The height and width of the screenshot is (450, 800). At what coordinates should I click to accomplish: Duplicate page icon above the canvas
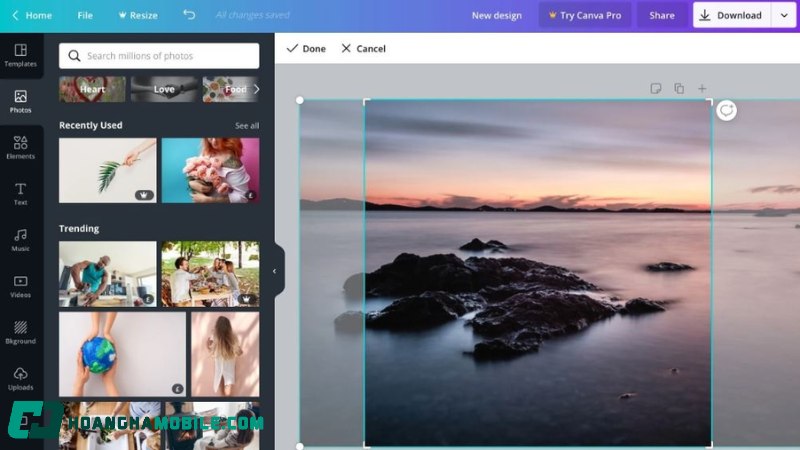679,88
